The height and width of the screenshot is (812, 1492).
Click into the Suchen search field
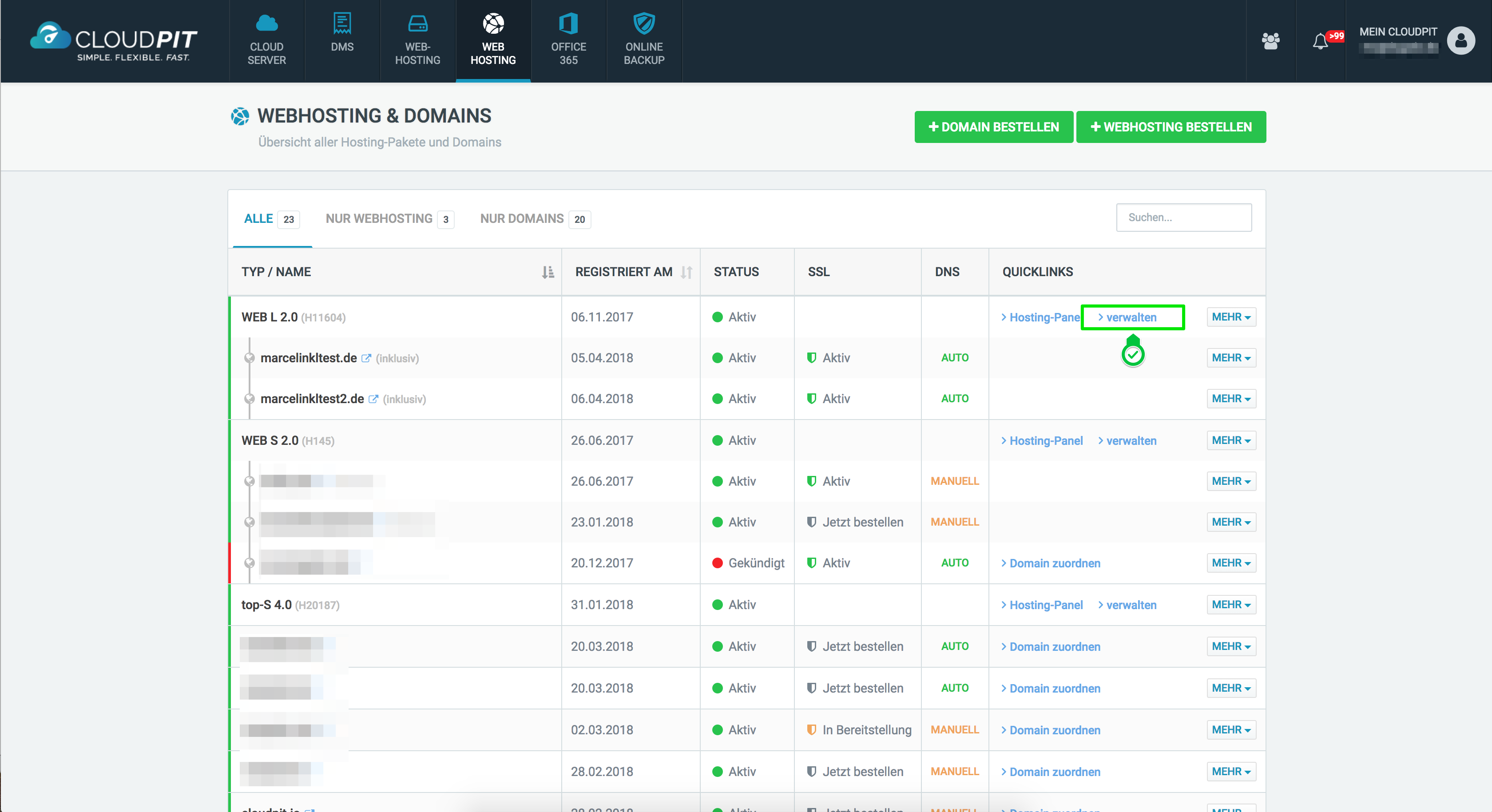click(1184, 217)
